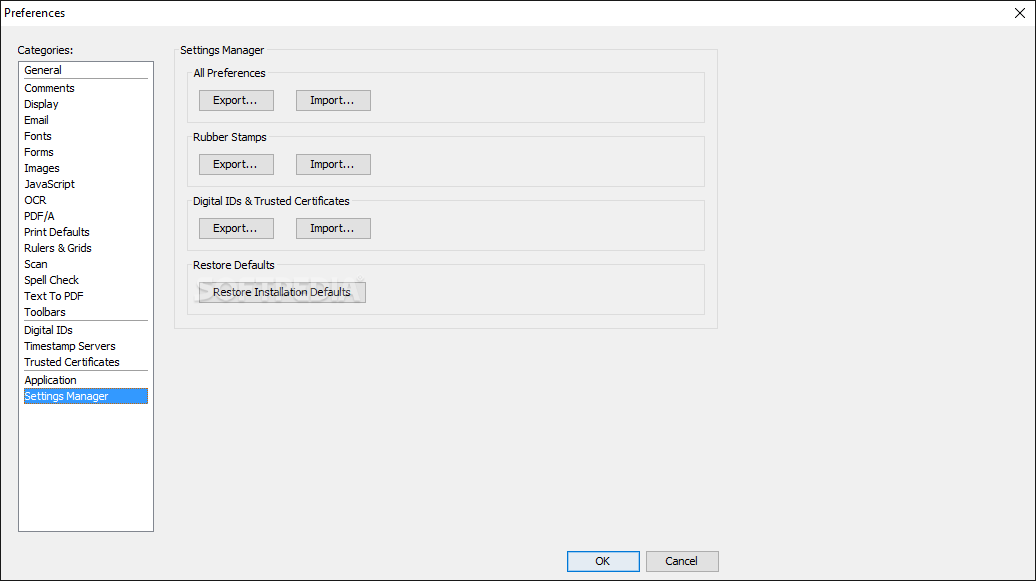This screenshot has width=1036, height=581.
Task: Select the Scan category
Action: point(86,264)
